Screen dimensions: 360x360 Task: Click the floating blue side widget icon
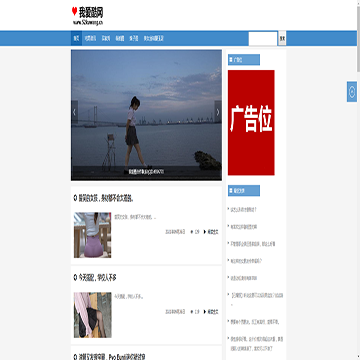(x=352, y=92)
